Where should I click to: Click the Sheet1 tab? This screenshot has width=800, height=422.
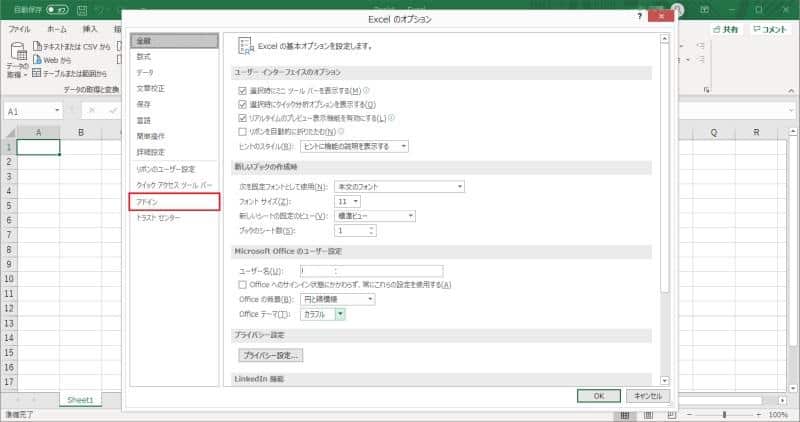81,400
